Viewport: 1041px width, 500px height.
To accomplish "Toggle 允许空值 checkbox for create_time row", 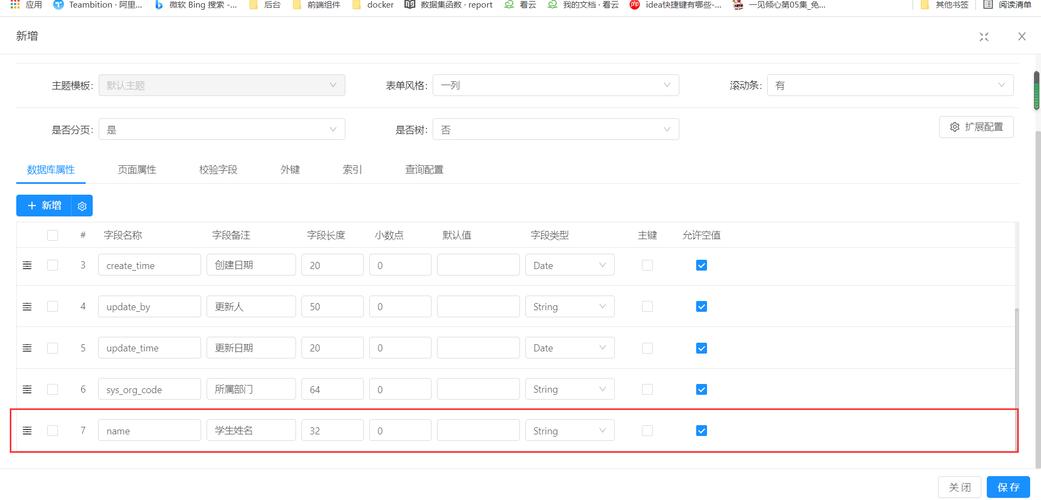I will click(x=701, y=265).
